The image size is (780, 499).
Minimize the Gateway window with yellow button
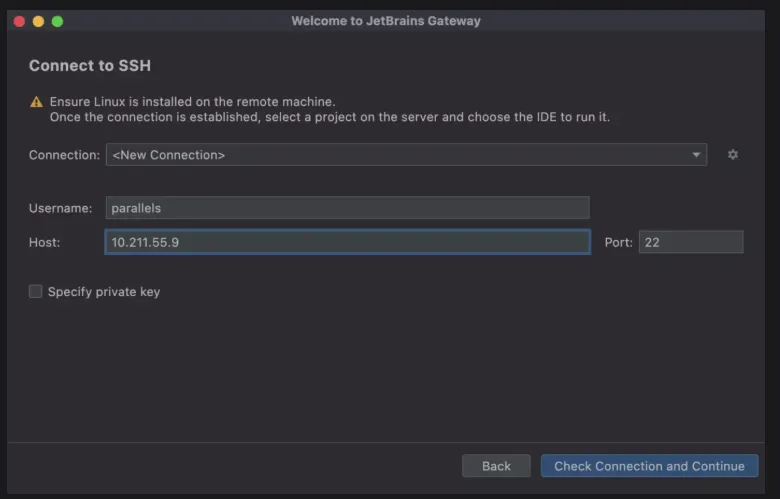pos(38,21)
